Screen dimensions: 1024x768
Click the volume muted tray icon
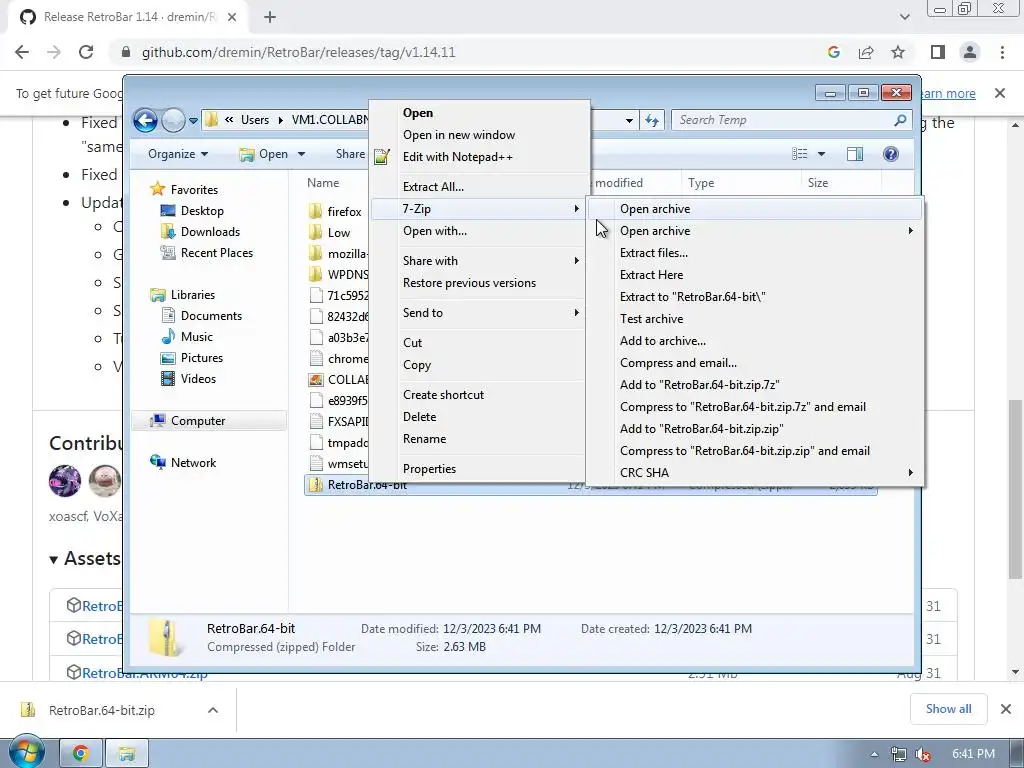click(923, 754)
